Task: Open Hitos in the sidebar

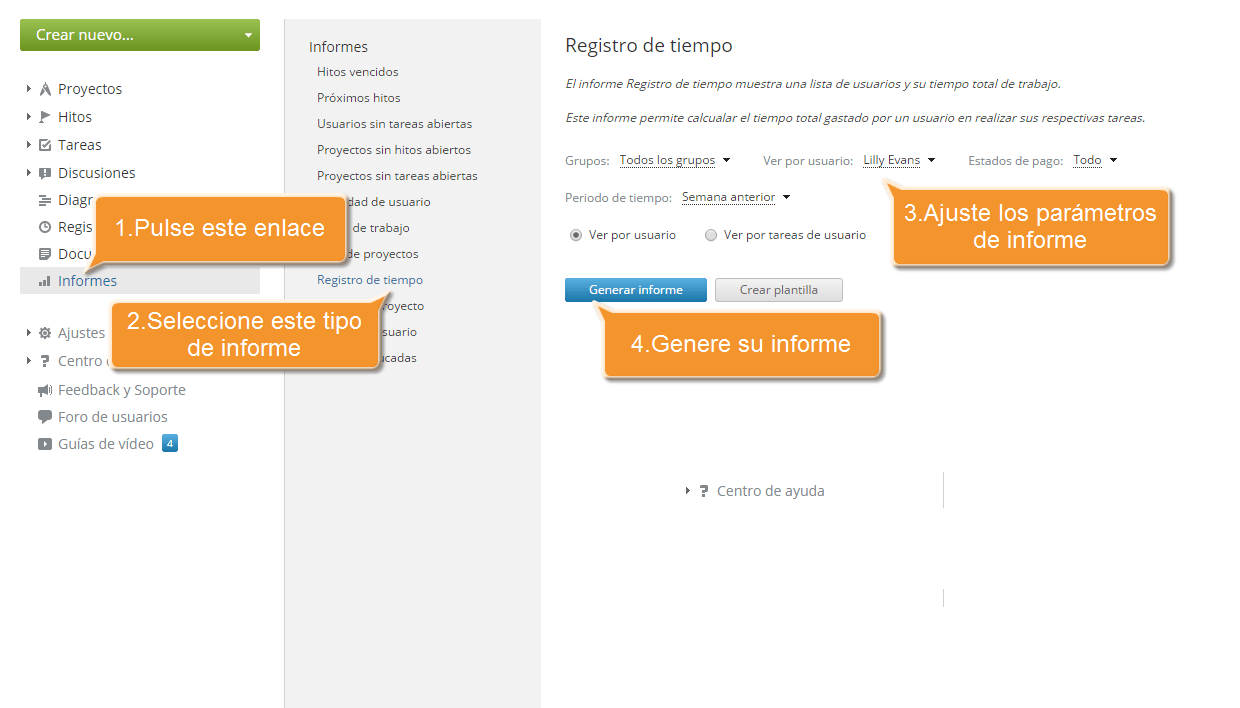Action: click(75, 117)
